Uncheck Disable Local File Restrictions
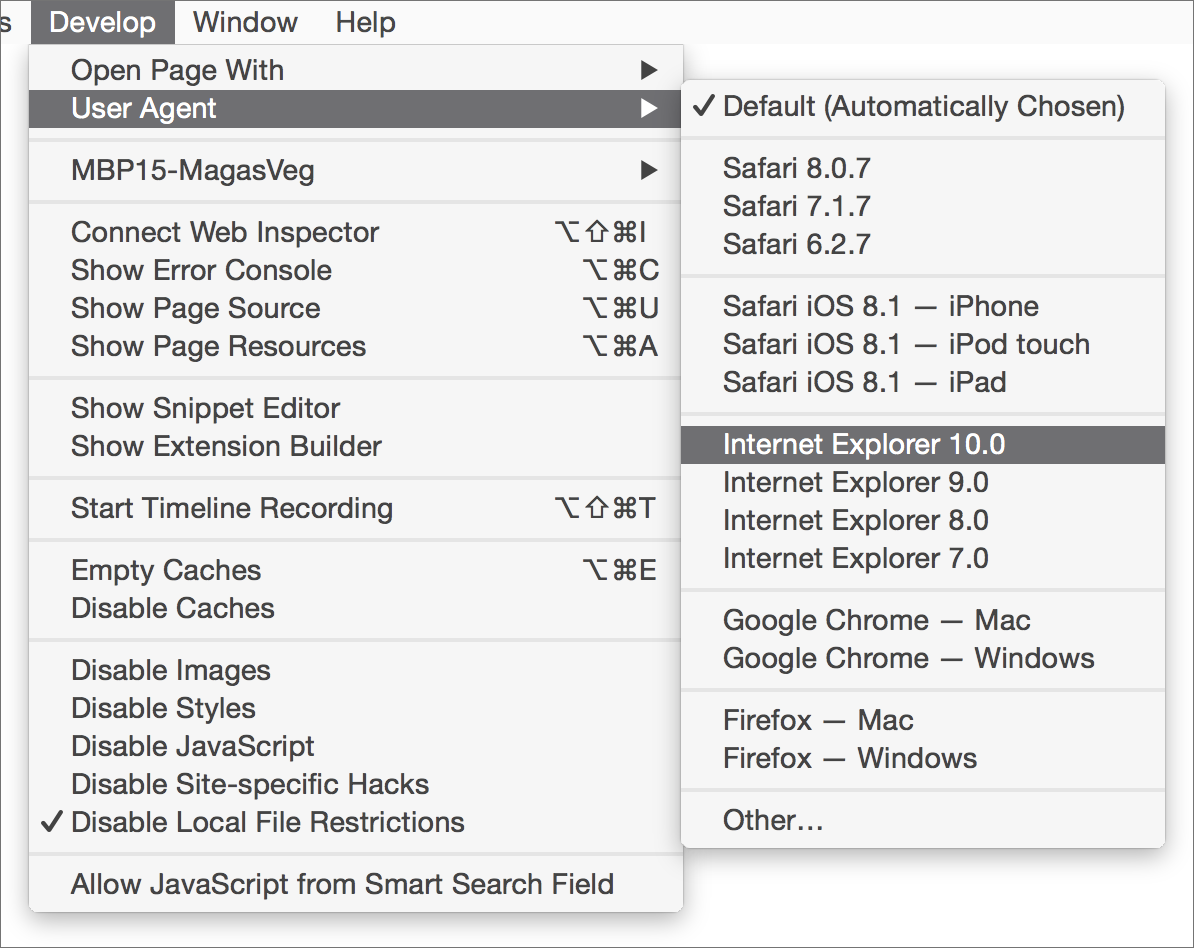 pyautogui.click(x=356, y=822)
